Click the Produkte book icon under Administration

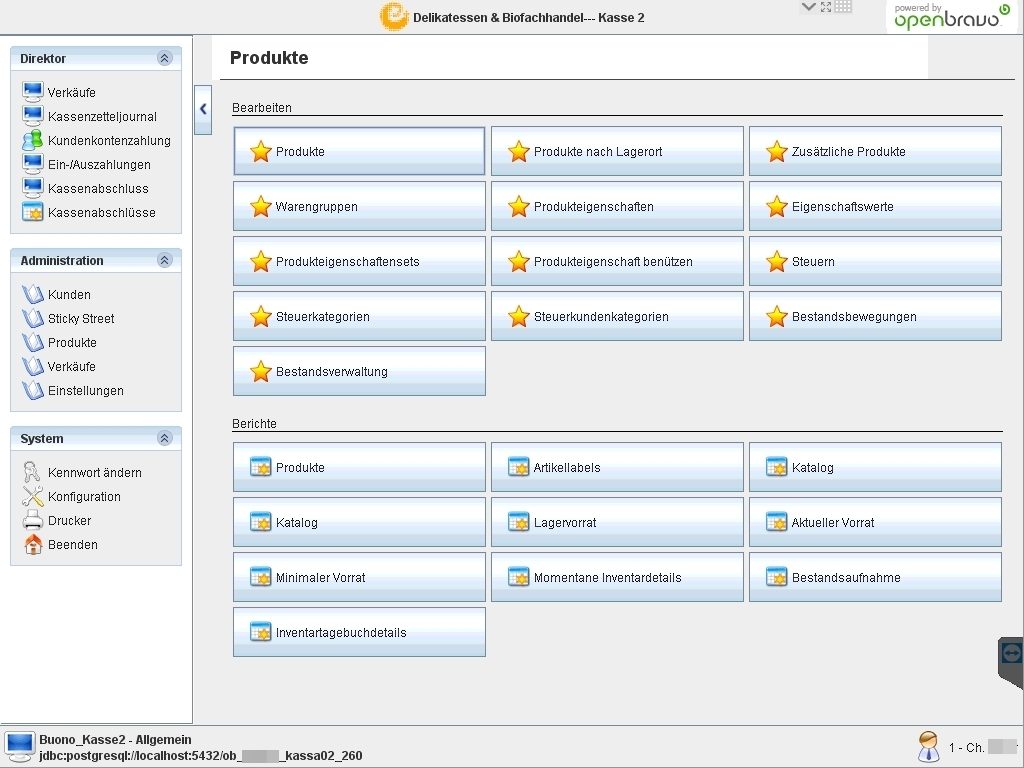33,342
